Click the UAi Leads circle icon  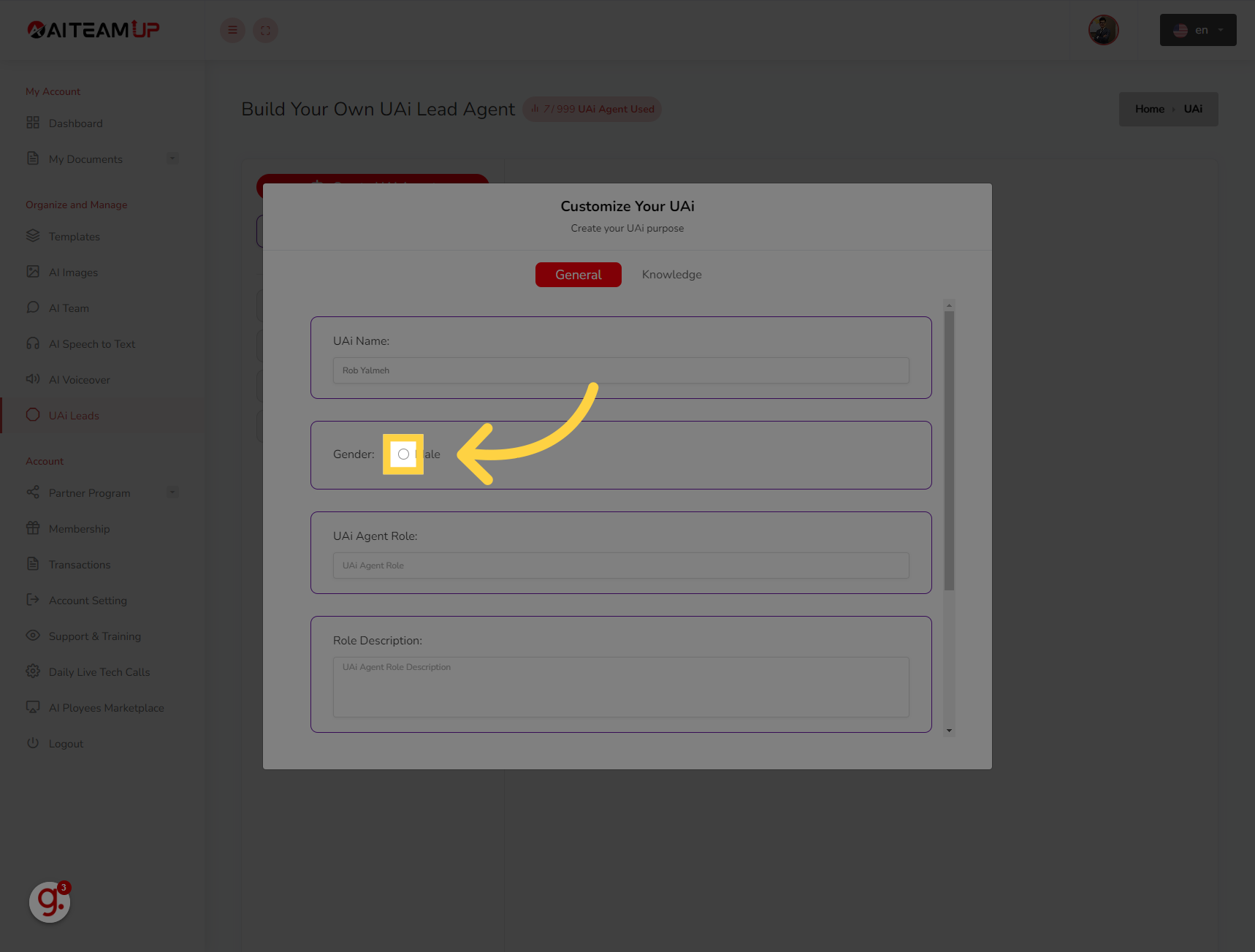[33, 415]
